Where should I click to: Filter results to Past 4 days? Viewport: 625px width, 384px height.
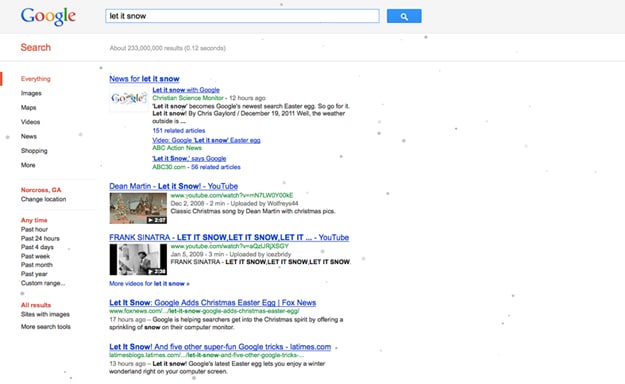coord(37,247)
